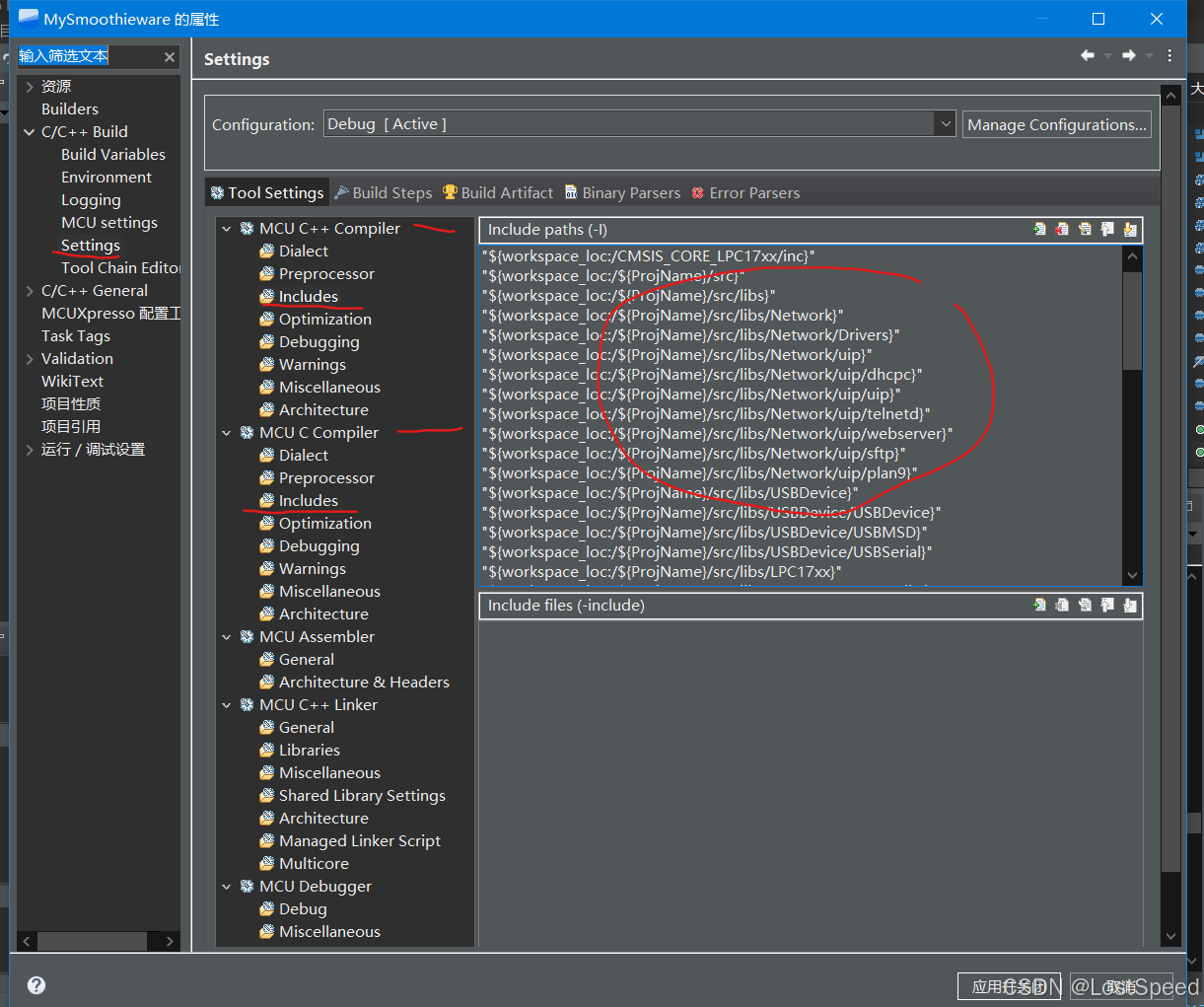Switch to the Build Artifact tab
Viewport: 1204px width, 1007px height.
click(498, 192)
